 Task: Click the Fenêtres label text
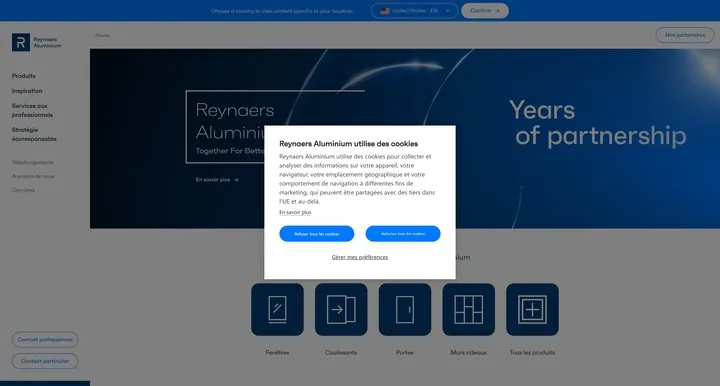click(277, 352)
